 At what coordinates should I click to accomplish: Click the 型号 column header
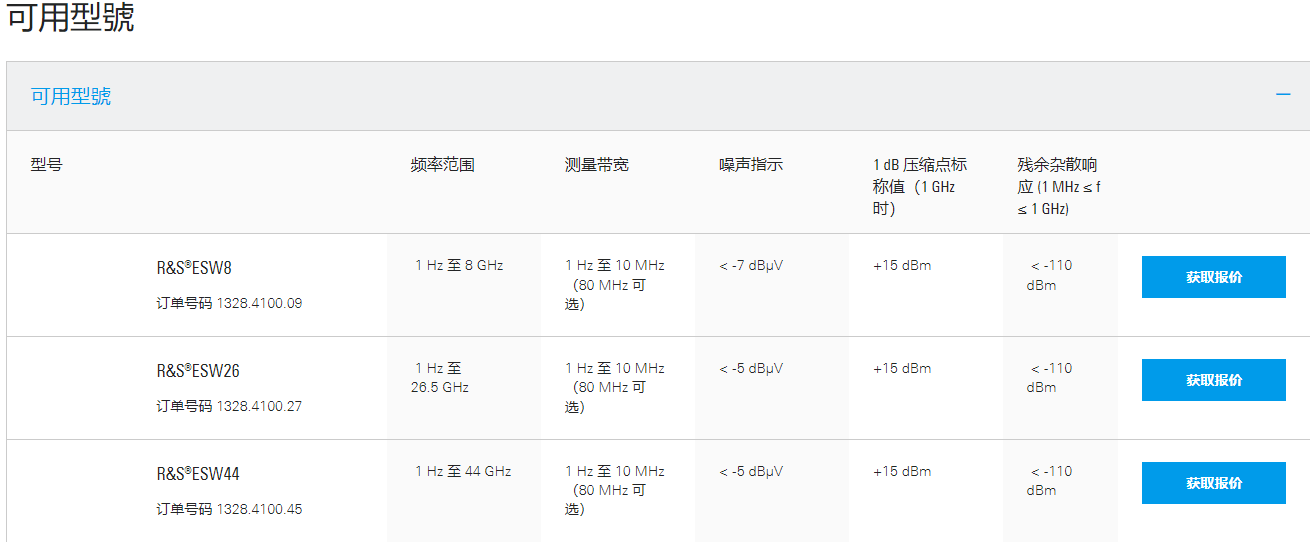47,165
